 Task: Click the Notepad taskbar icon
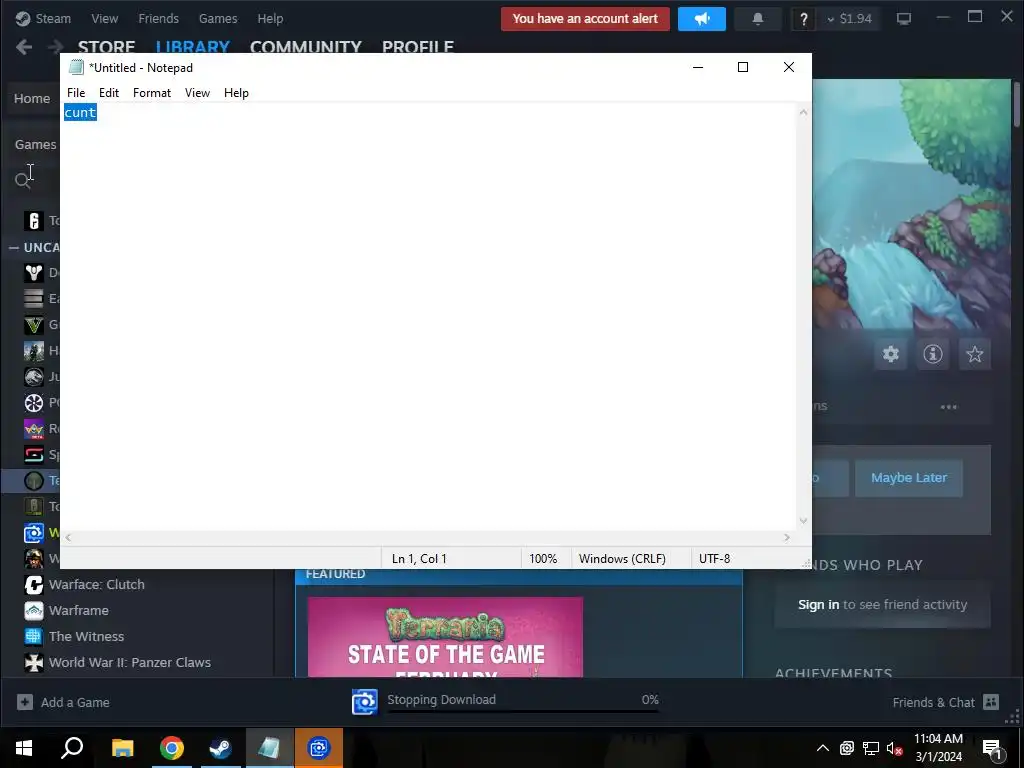[x=270, y=748]
